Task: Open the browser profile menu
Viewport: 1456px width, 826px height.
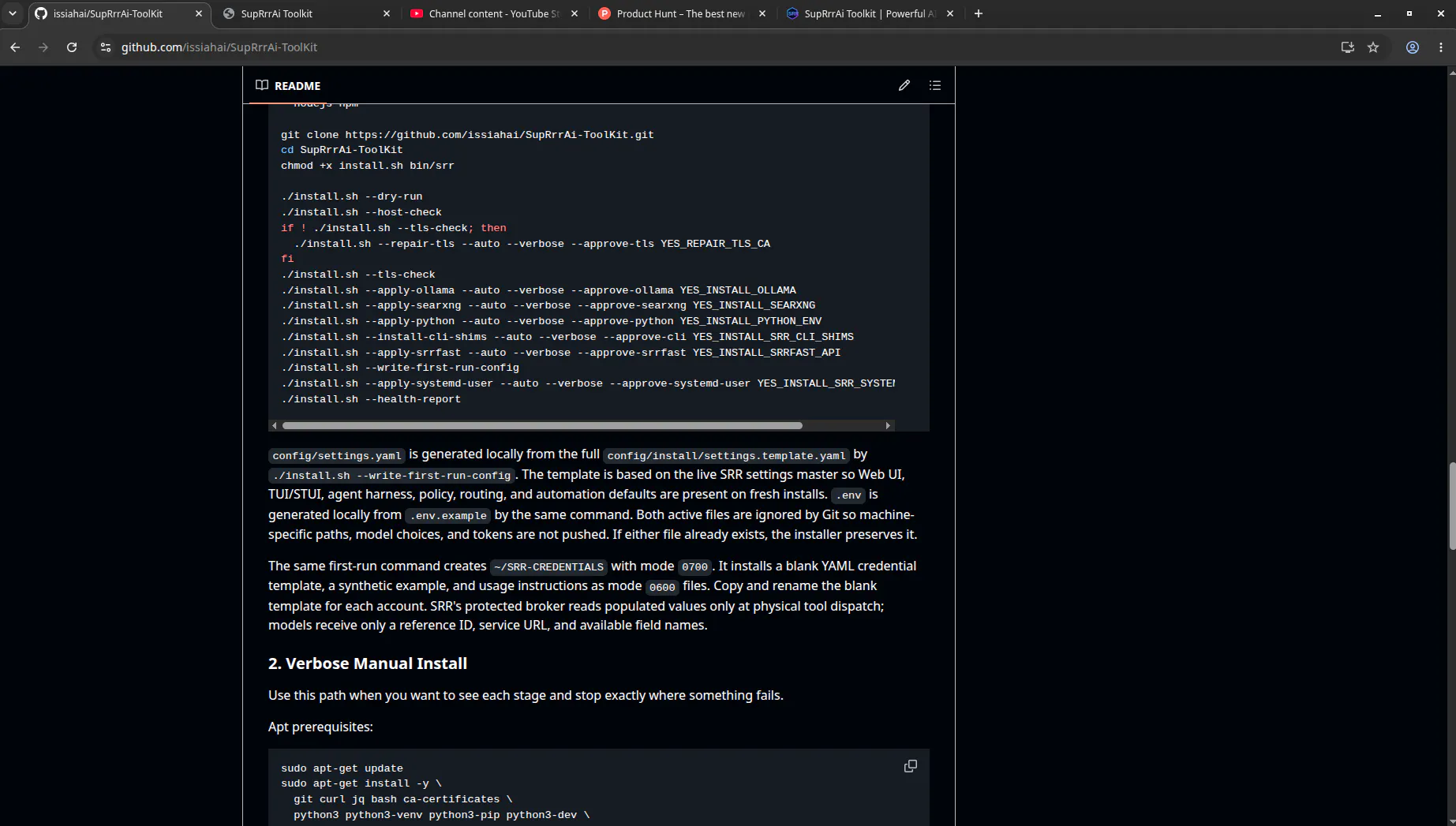Action: [x=1413, y=47]
